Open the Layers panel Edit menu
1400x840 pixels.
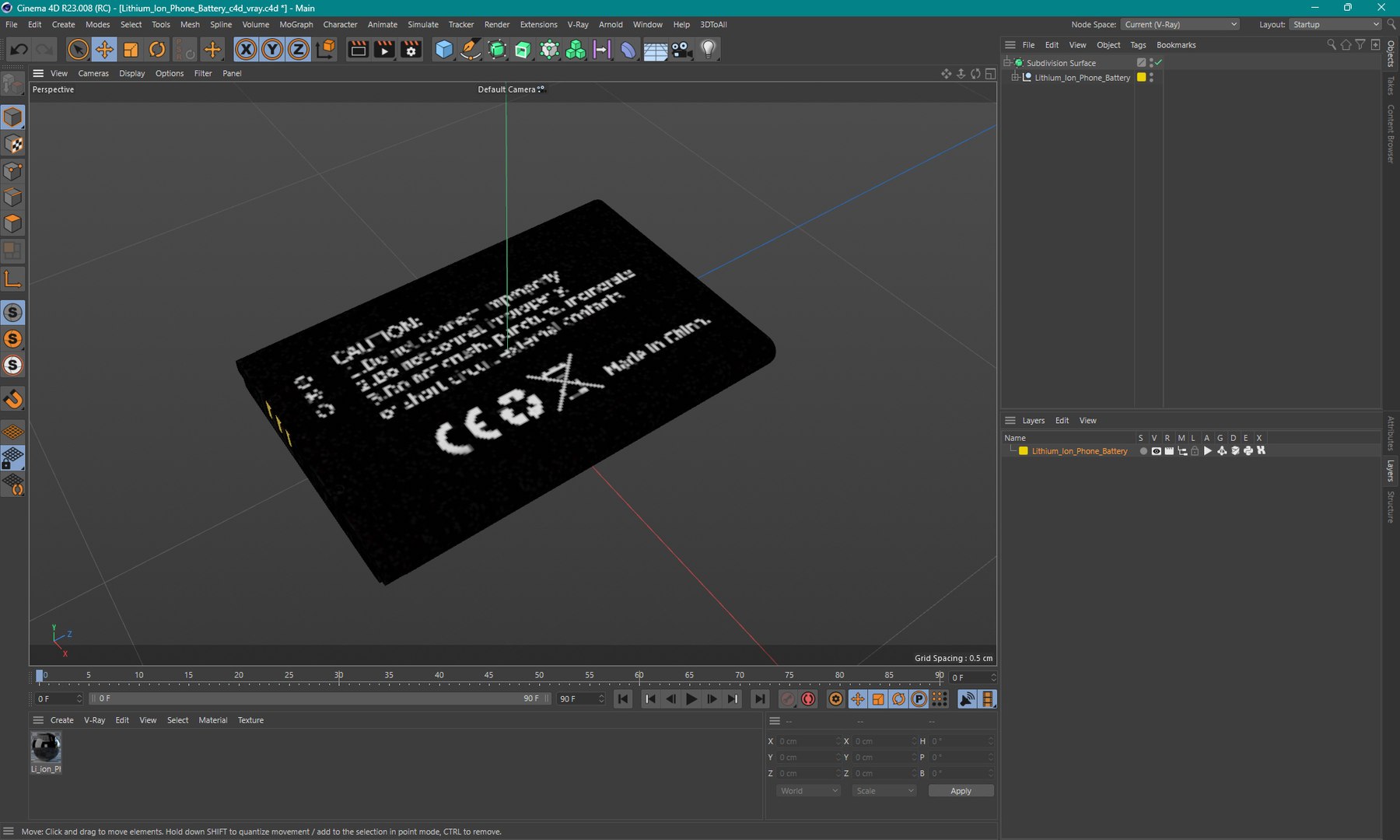coord(1062,421)
